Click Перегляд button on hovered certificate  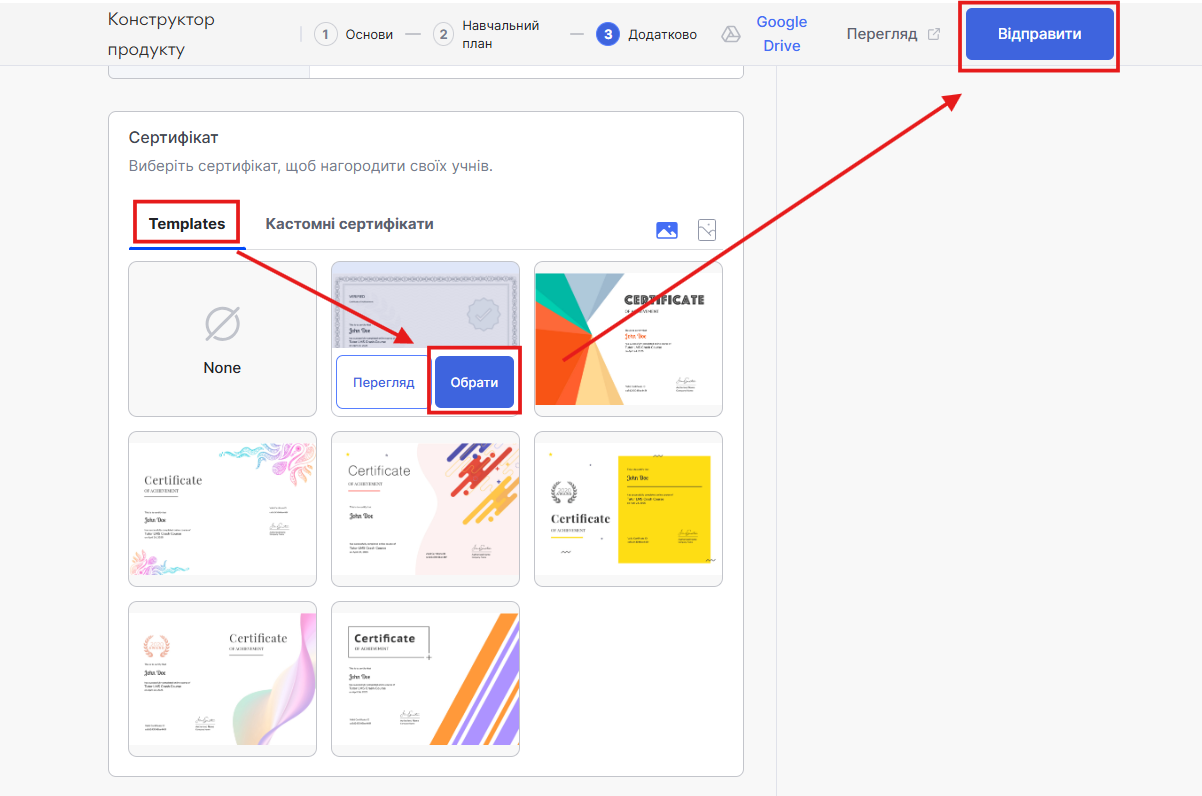click(x=383, y=383)
